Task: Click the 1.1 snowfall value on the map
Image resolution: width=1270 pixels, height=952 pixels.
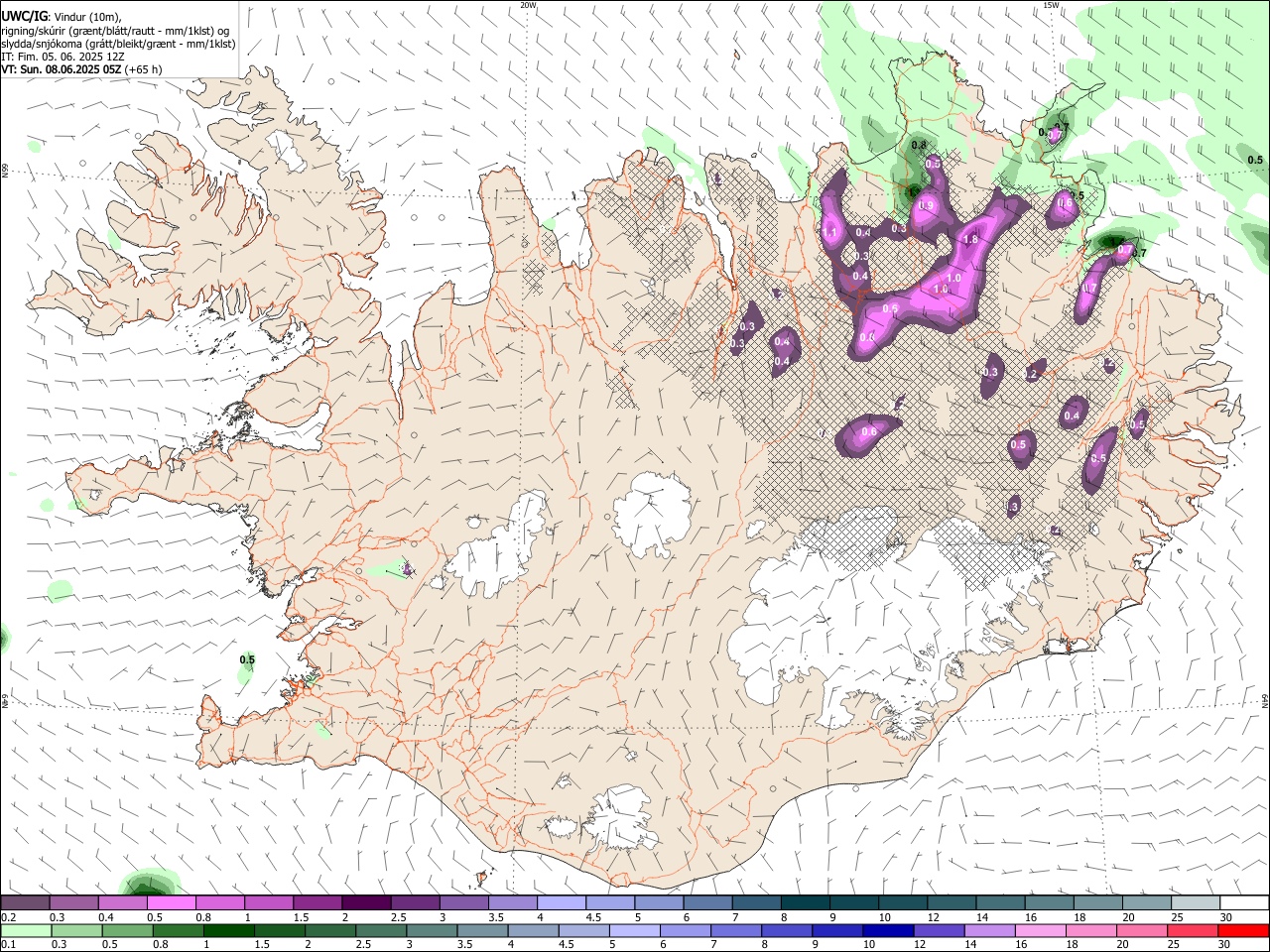Action: (829, 232)
